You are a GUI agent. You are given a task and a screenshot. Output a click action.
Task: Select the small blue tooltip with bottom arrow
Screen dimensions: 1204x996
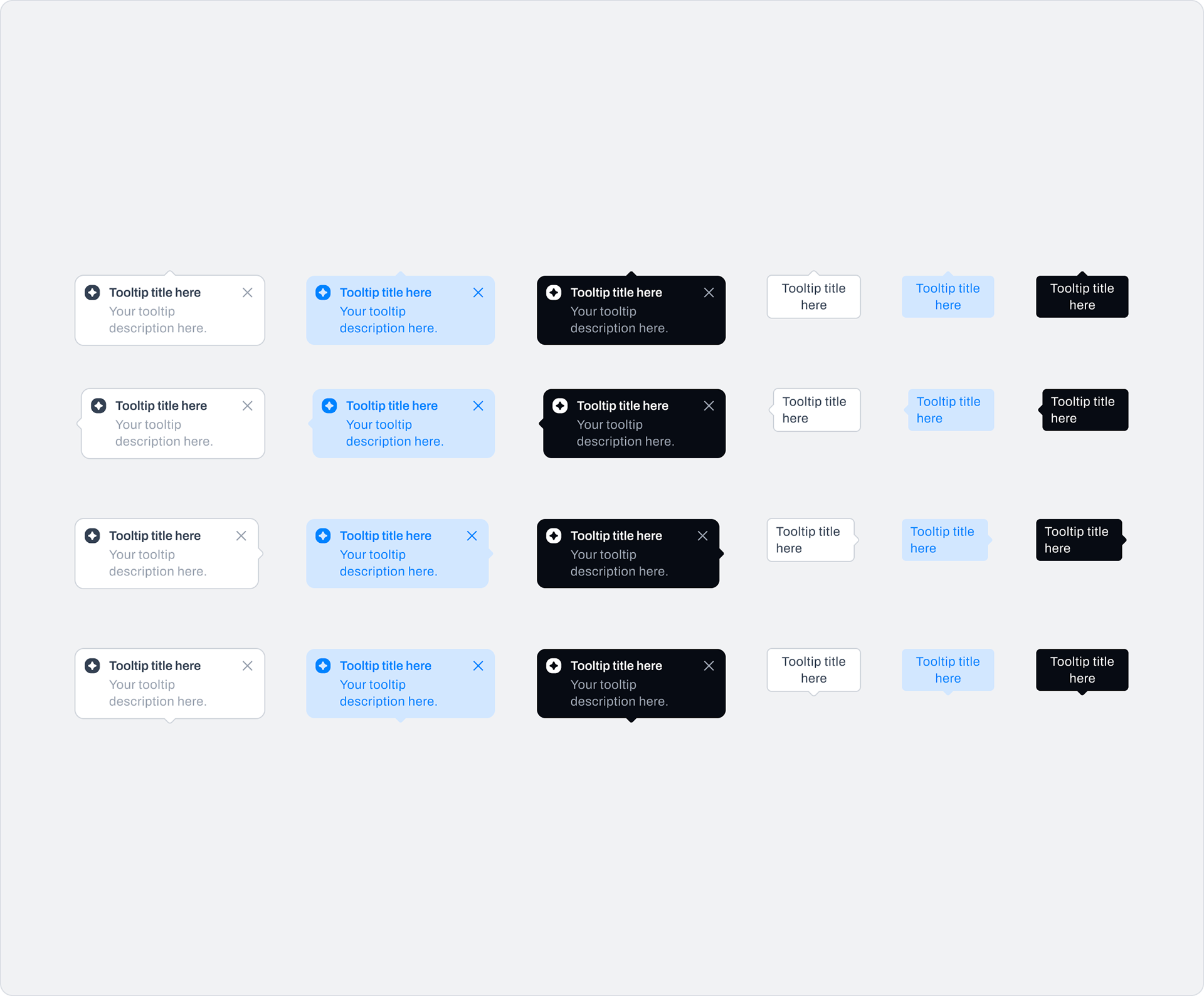pos(948,671)
